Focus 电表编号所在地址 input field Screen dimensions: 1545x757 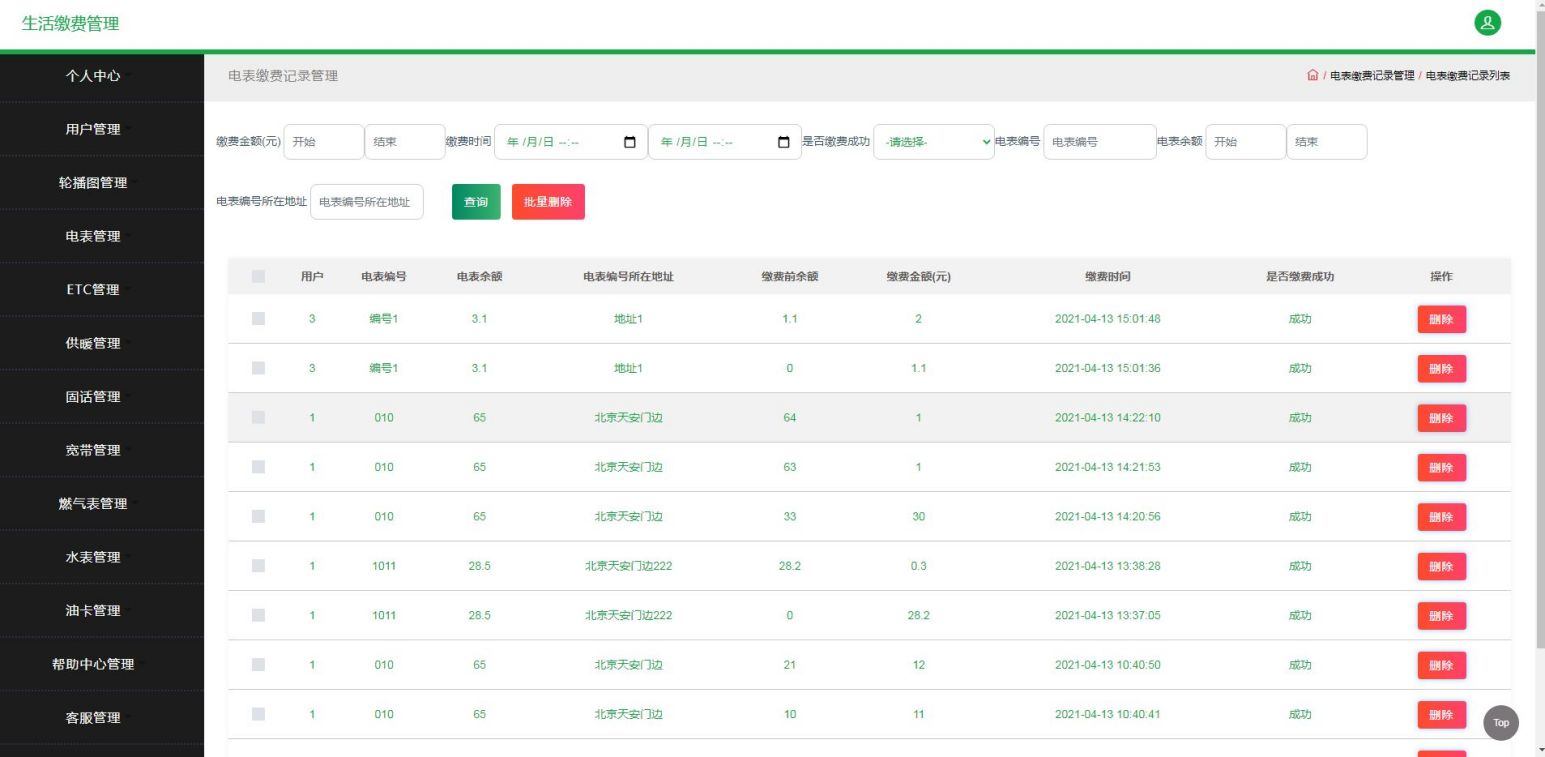[367, 202]
